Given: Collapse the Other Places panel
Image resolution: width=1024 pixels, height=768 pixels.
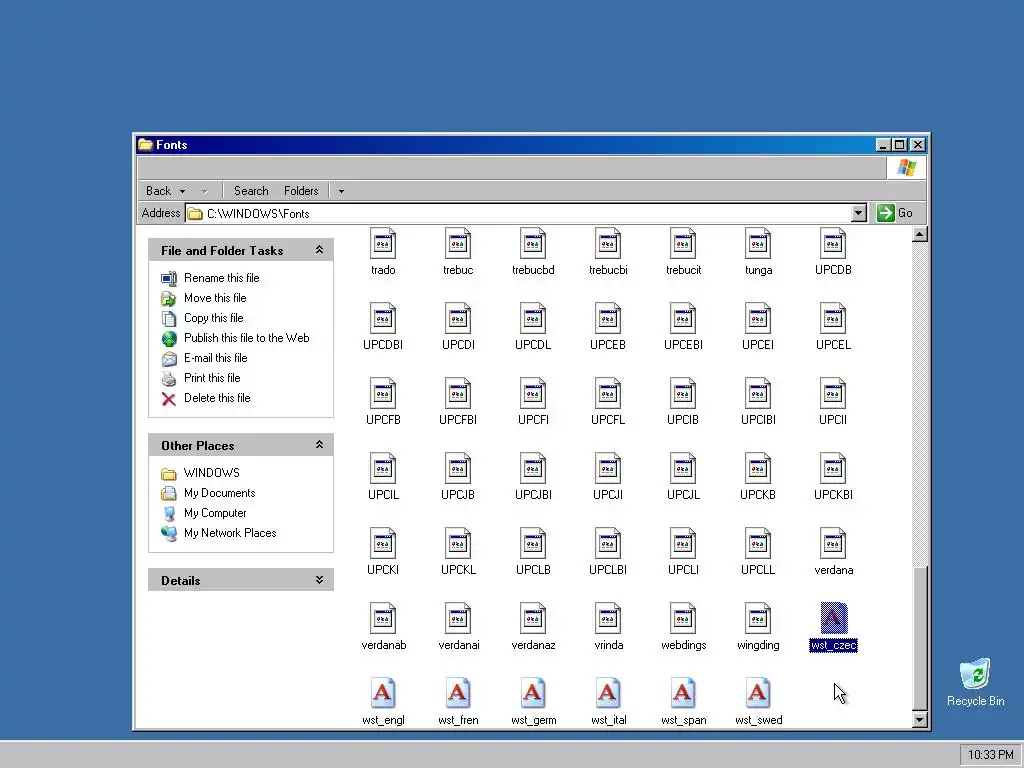Looking at the screenshot, I should [x=319, y=445].
